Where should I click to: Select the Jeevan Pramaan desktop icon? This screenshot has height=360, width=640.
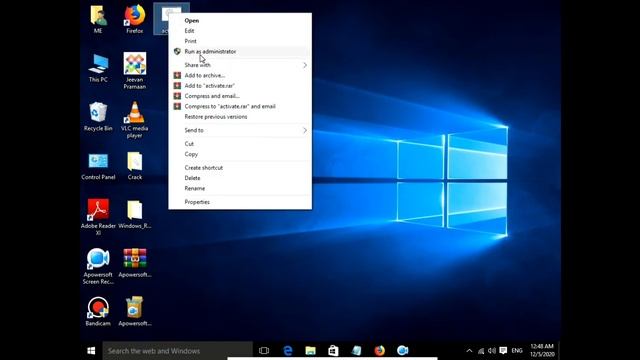coord(135,71)
